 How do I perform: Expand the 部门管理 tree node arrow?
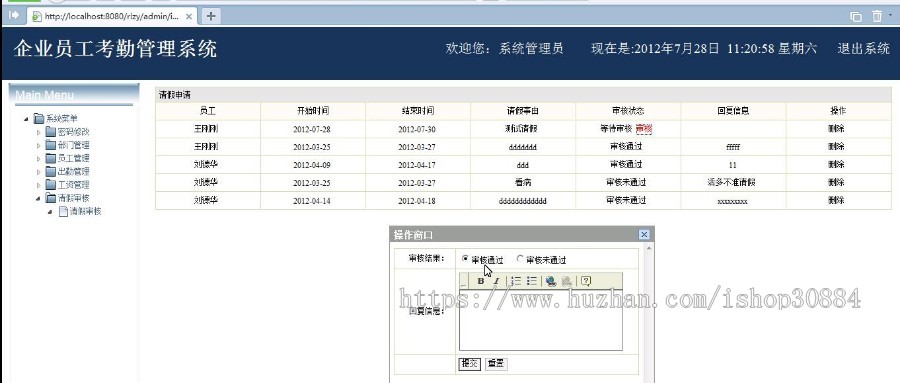pos(38,146)
